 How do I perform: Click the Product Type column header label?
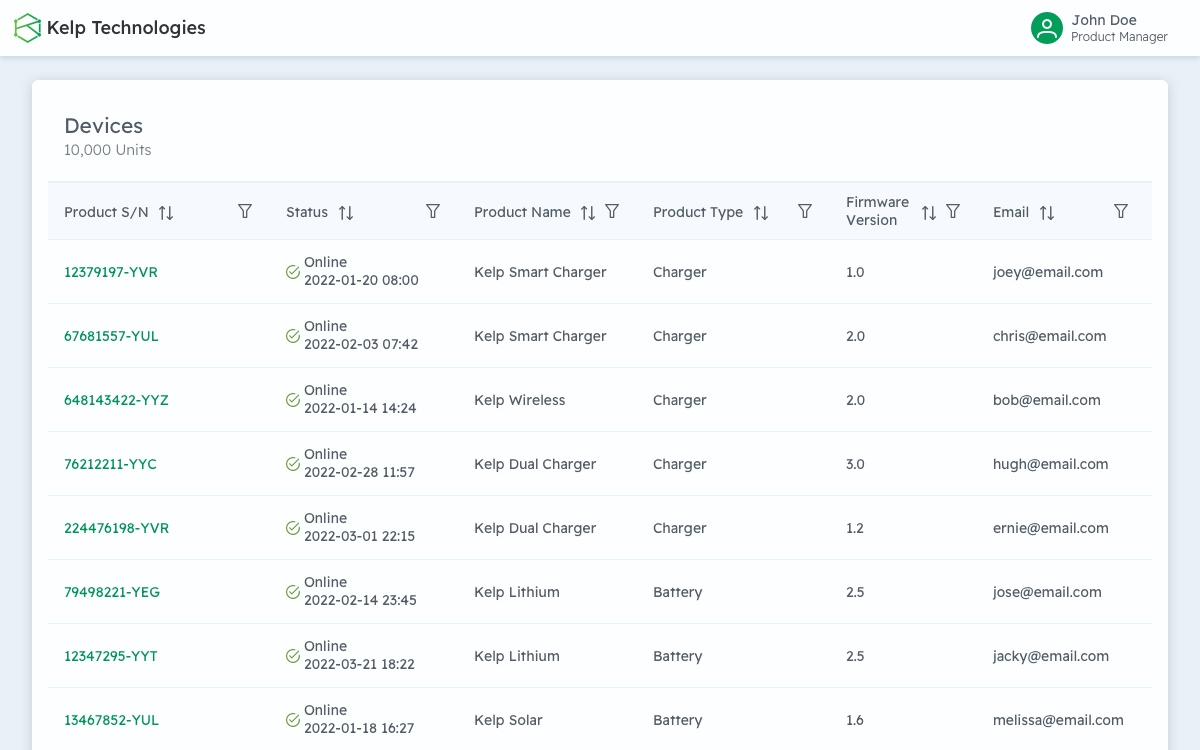pos(698,212)
